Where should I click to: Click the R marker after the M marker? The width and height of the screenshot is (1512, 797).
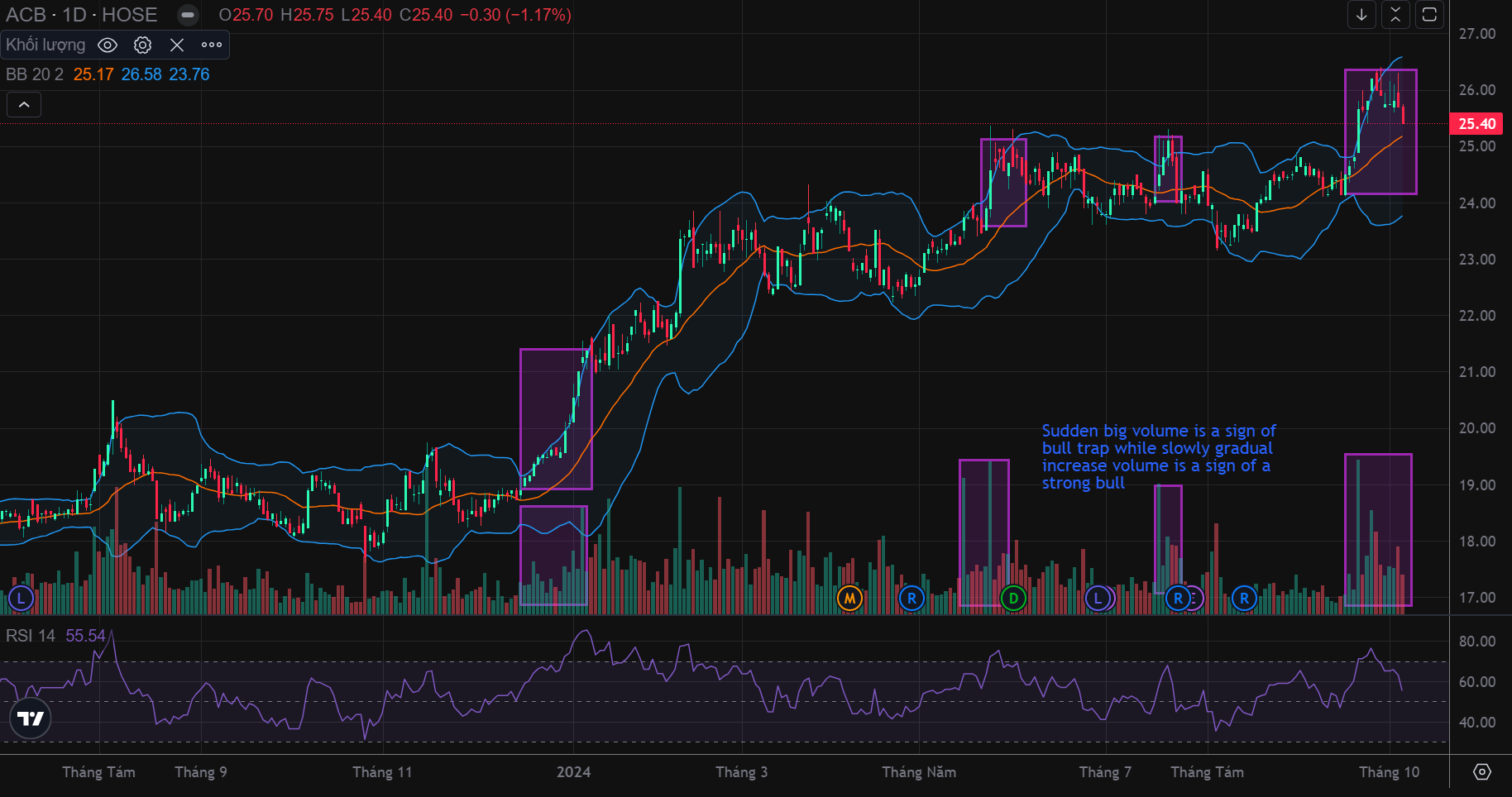[912, 598]
